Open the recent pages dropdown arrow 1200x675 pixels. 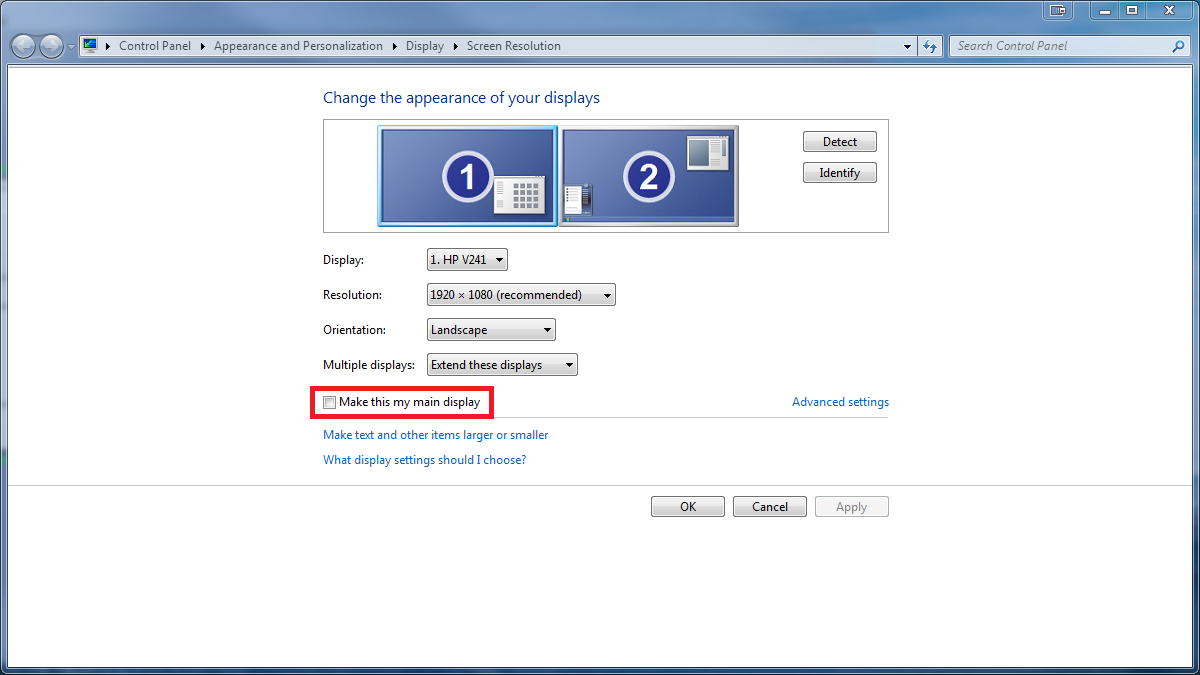point(72,47)
